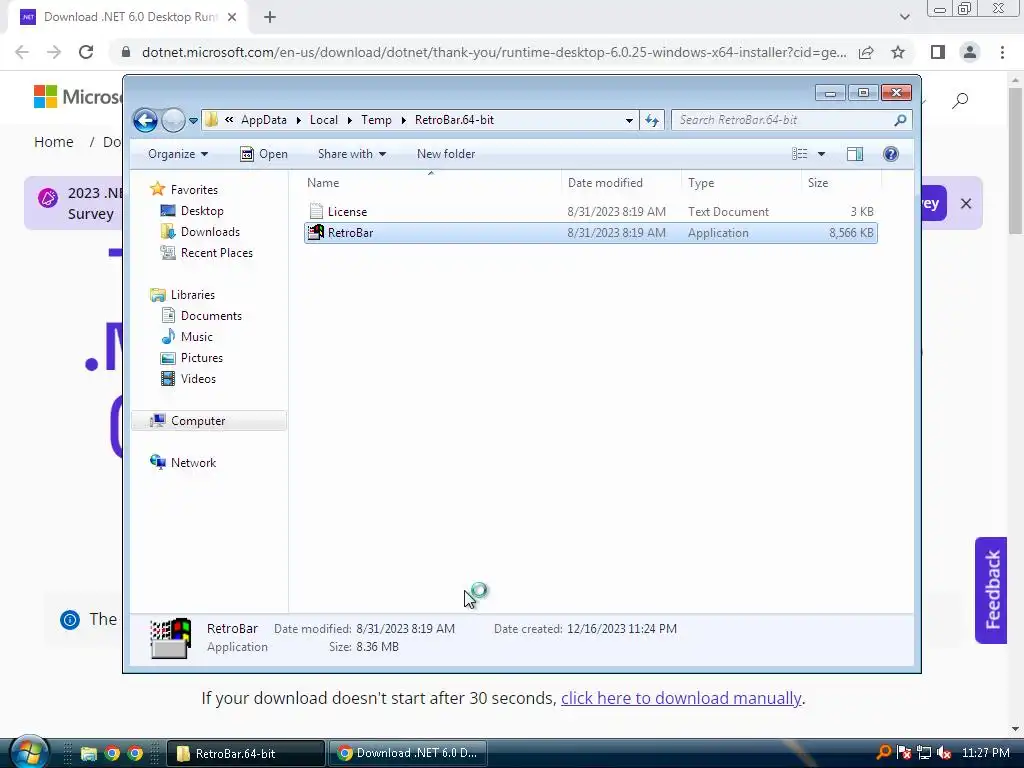Select Network in navigation pane
Image resolution: width=1024 pixels, height=768 pixels.
point(193,463)
